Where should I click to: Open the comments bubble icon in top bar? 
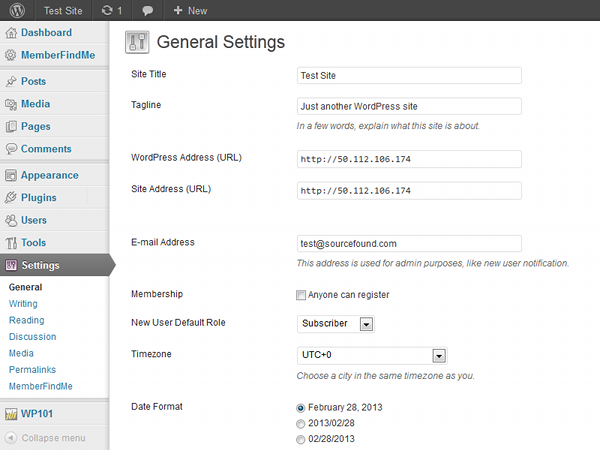click(148, 11)
